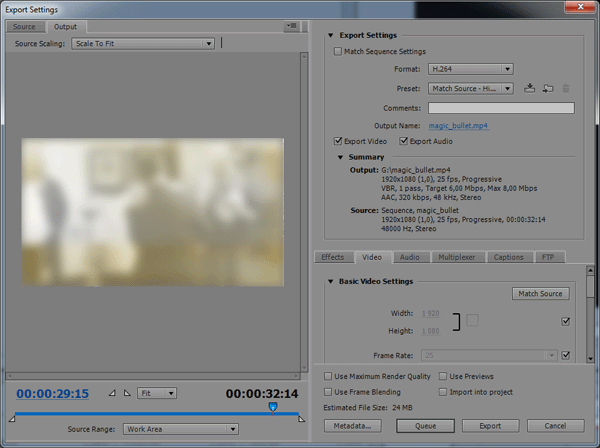Click the preview vertical scrollbar down arrow
Screen dimensions: 600x448
pos(304,368)
